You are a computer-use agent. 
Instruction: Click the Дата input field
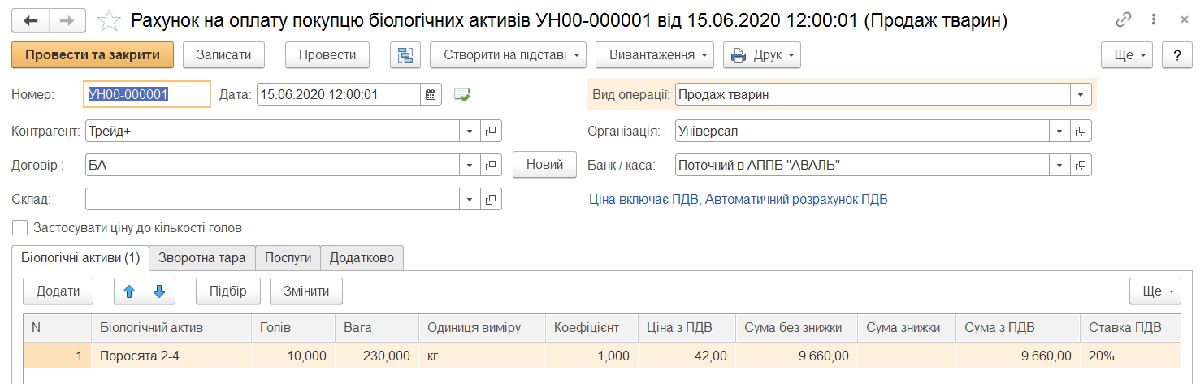(338, 94)
